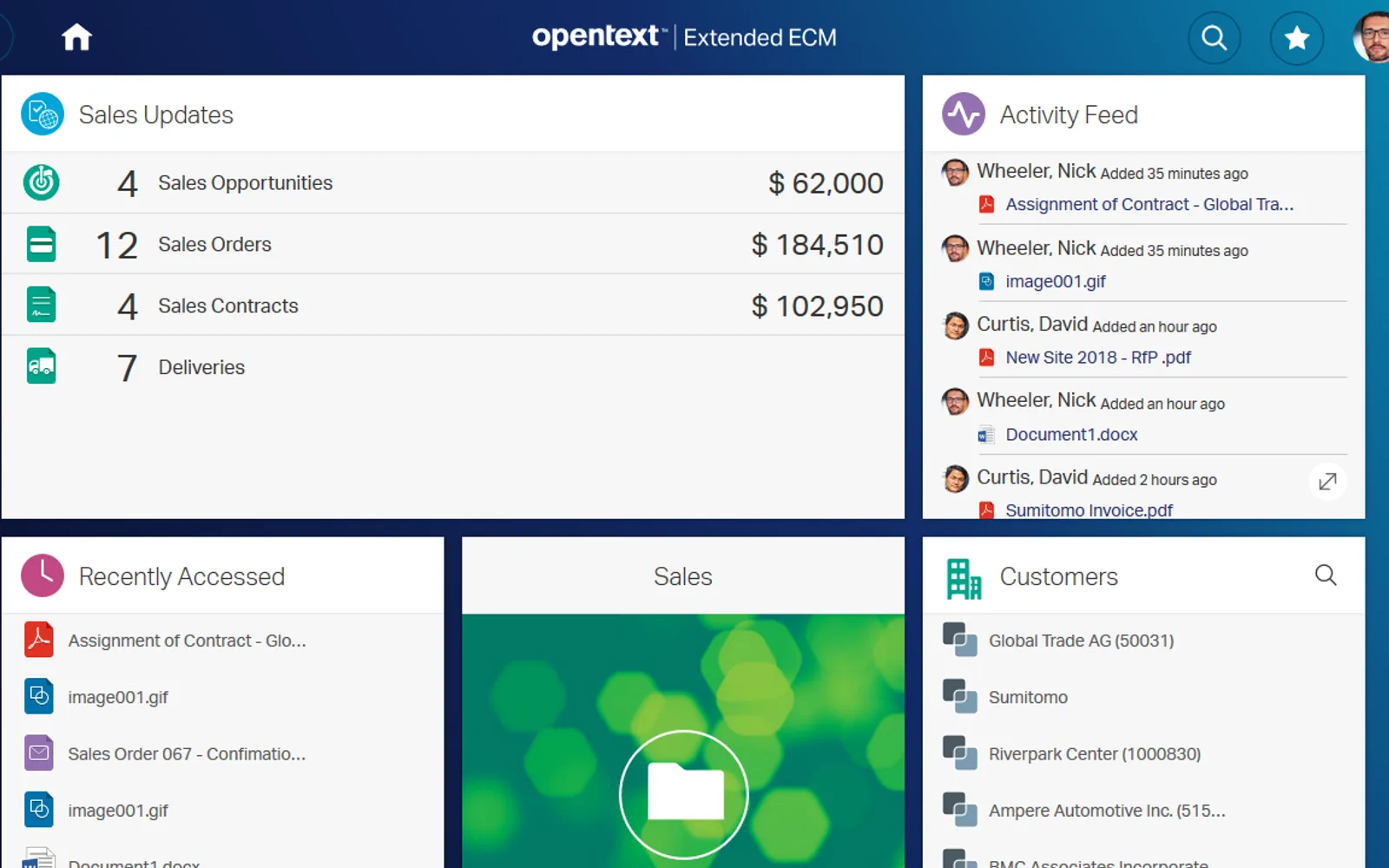Open Sumitomo Invoice.pdf link
This screenshot has height=868, width=1389.
coord(1089,510)
